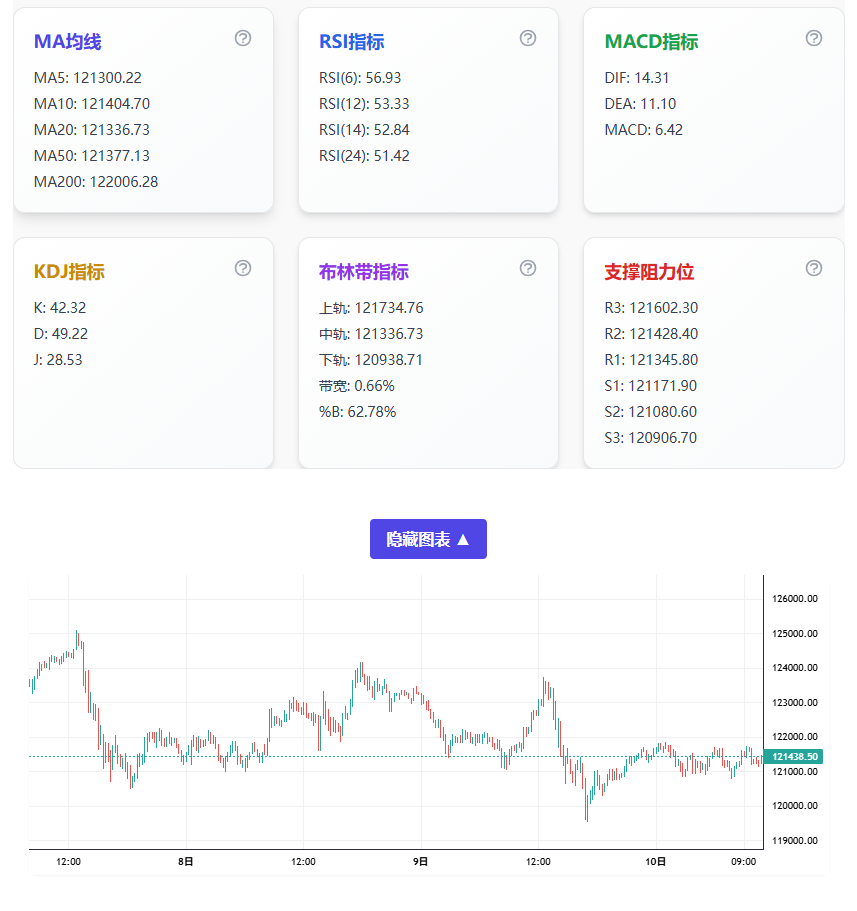Select the MA200 value row
Screen dimensions: 857x911
point(96,182)
